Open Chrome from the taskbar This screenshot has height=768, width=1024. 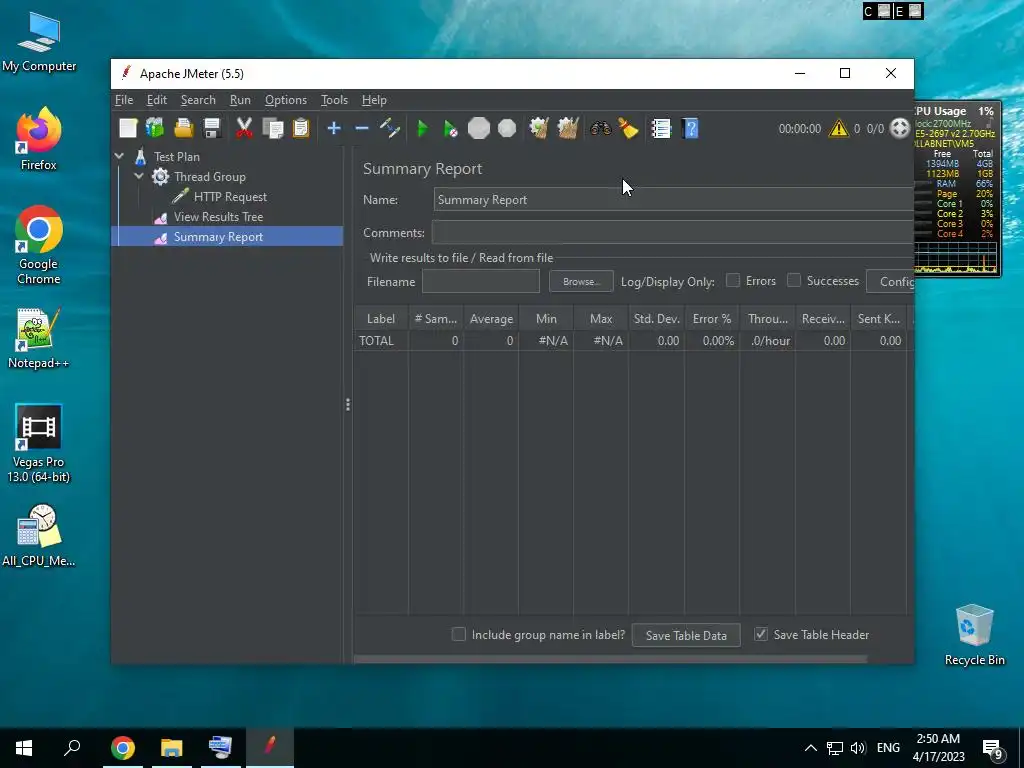123,748
